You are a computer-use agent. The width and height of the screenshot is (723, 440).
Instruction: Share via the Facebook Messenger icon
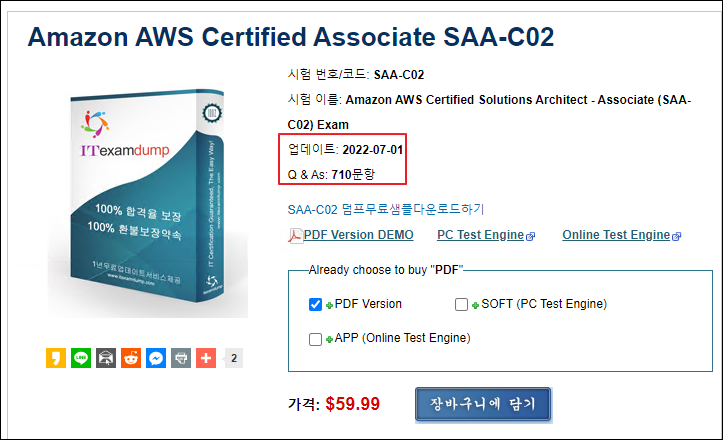click(x=156, y=358)
